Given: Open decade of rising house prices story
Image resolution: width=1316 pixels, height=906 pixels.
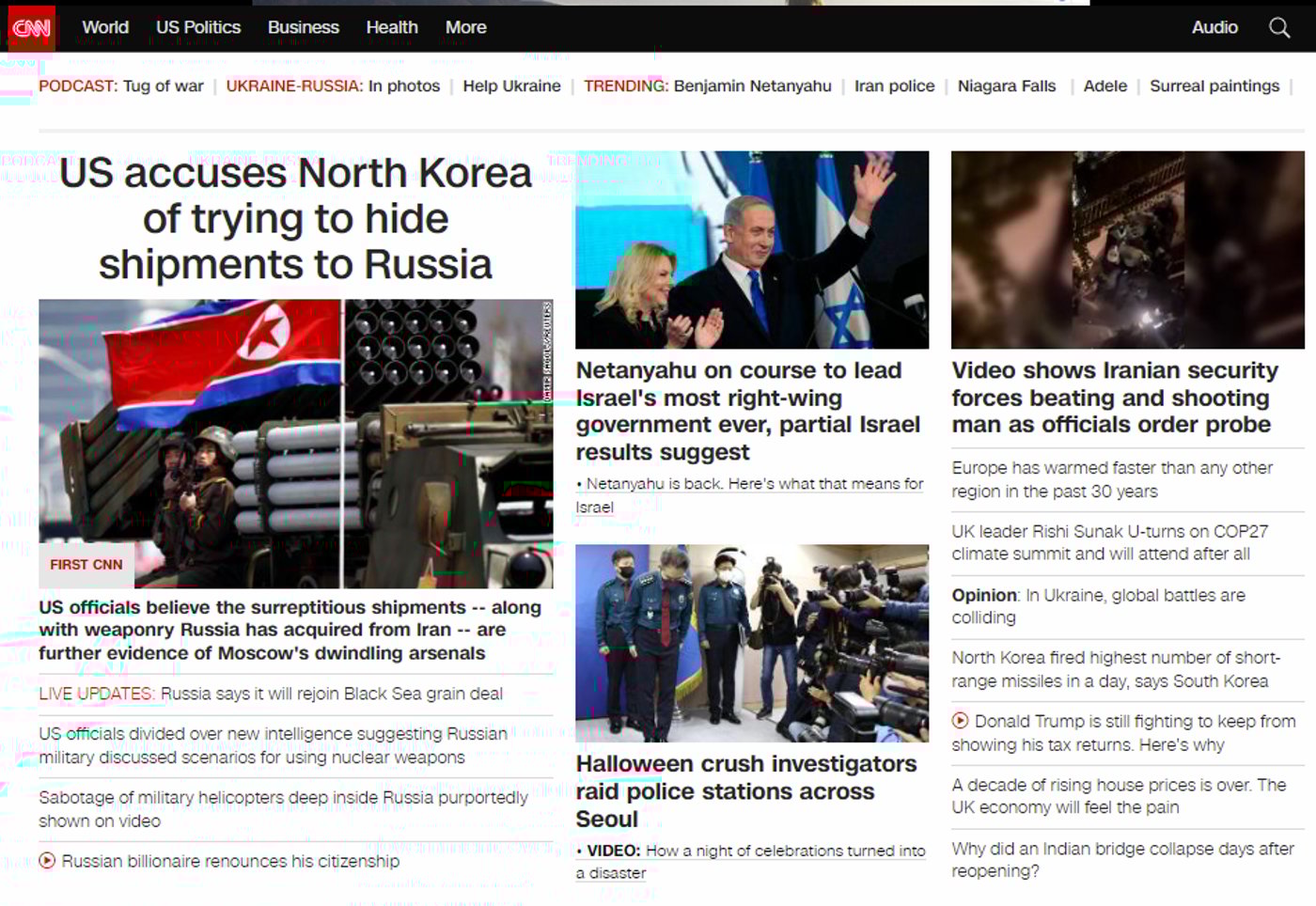Looking at the screenshot, I should point(1119,796).
